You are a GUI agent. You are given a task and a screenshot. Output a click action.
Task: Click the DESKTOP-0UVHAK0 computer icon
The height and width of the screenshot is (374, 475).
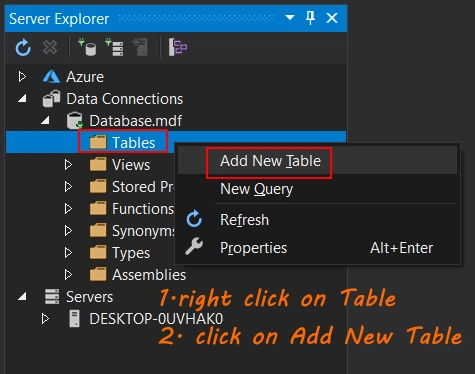(74, 319)
